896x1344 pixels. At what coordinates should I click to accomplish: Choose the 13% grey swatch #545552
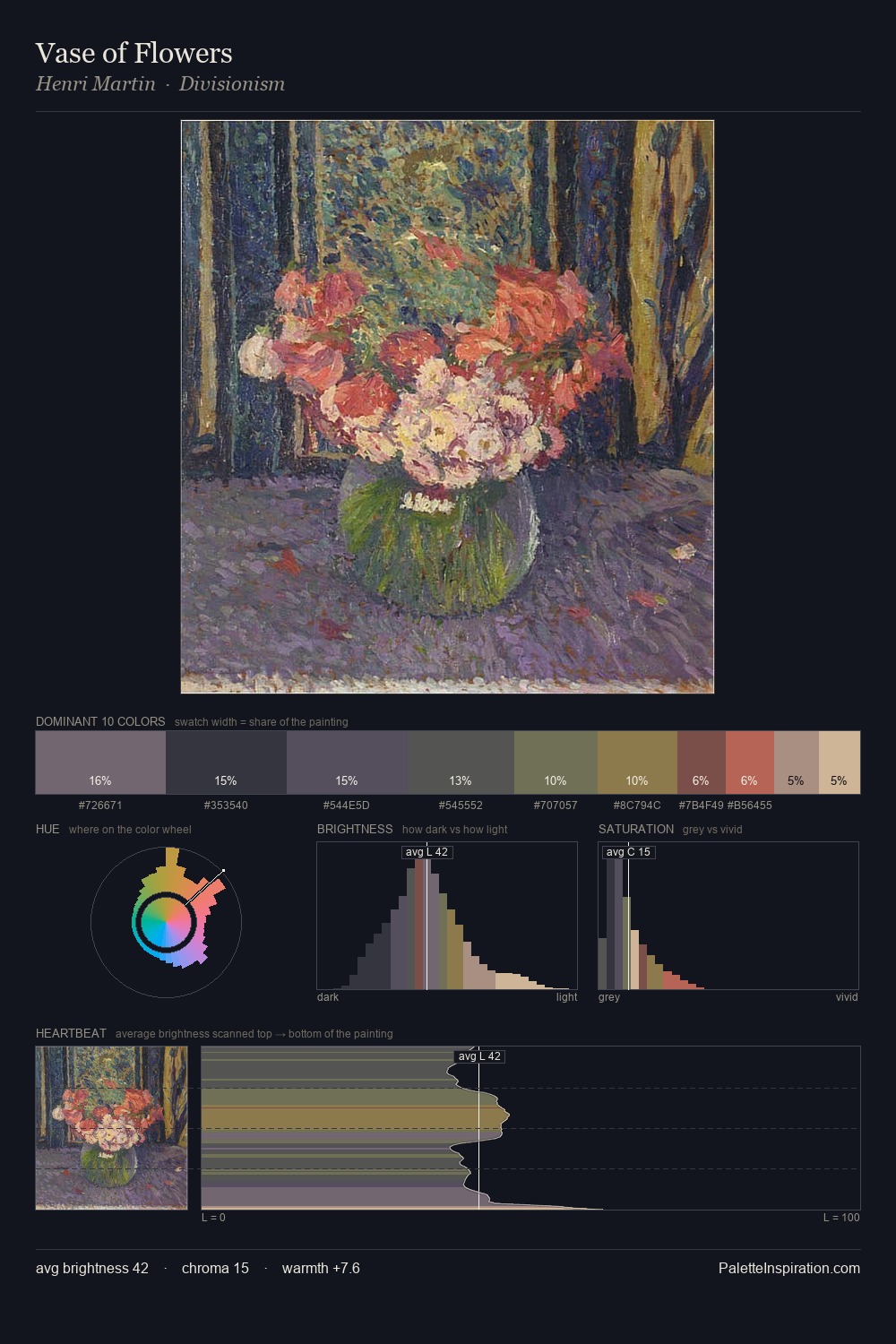(x=461, y=762)
